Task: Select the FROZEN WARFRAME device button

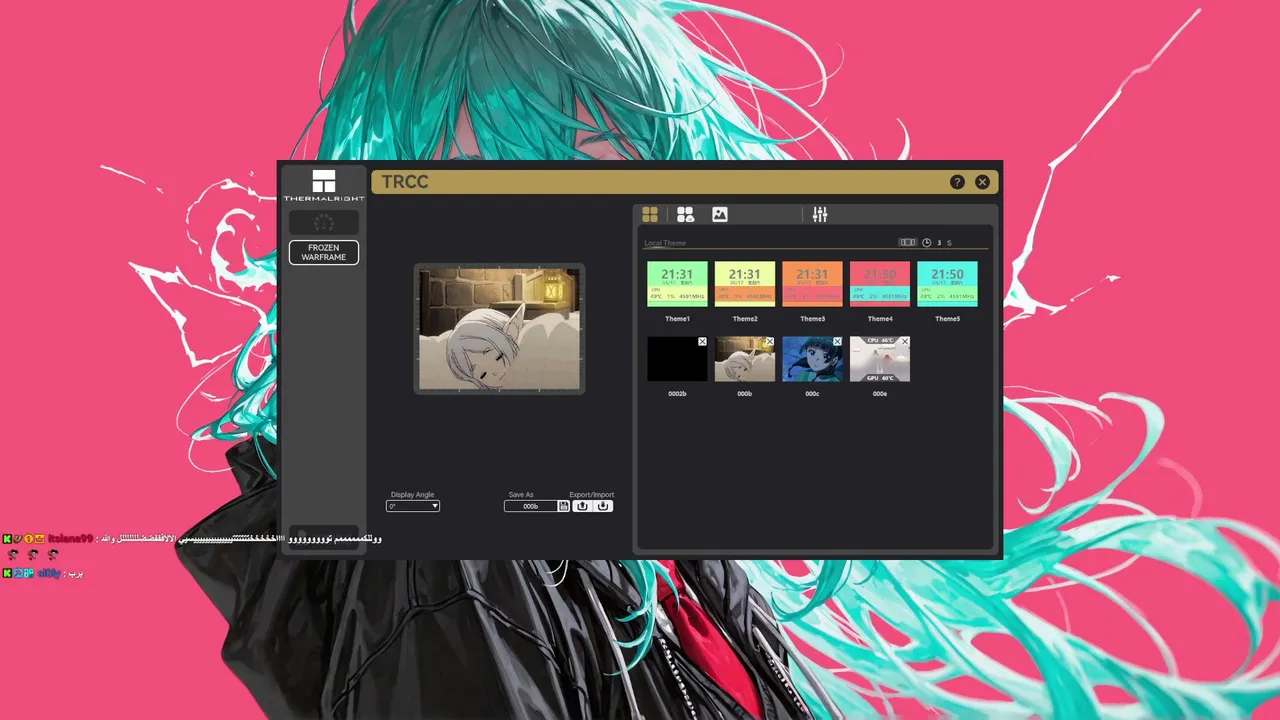Action: (324, 252)
